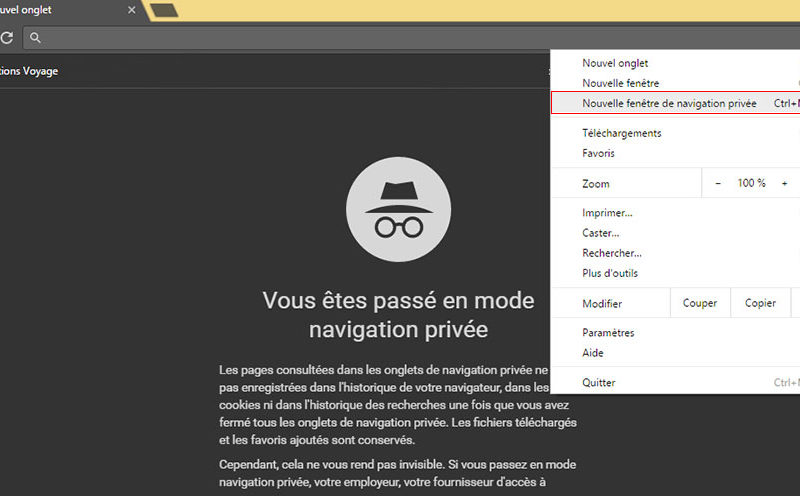The height and width of the screenshot is (496, 800).
Task: Select Imprimer... in the menu
Action: (607, 213)
